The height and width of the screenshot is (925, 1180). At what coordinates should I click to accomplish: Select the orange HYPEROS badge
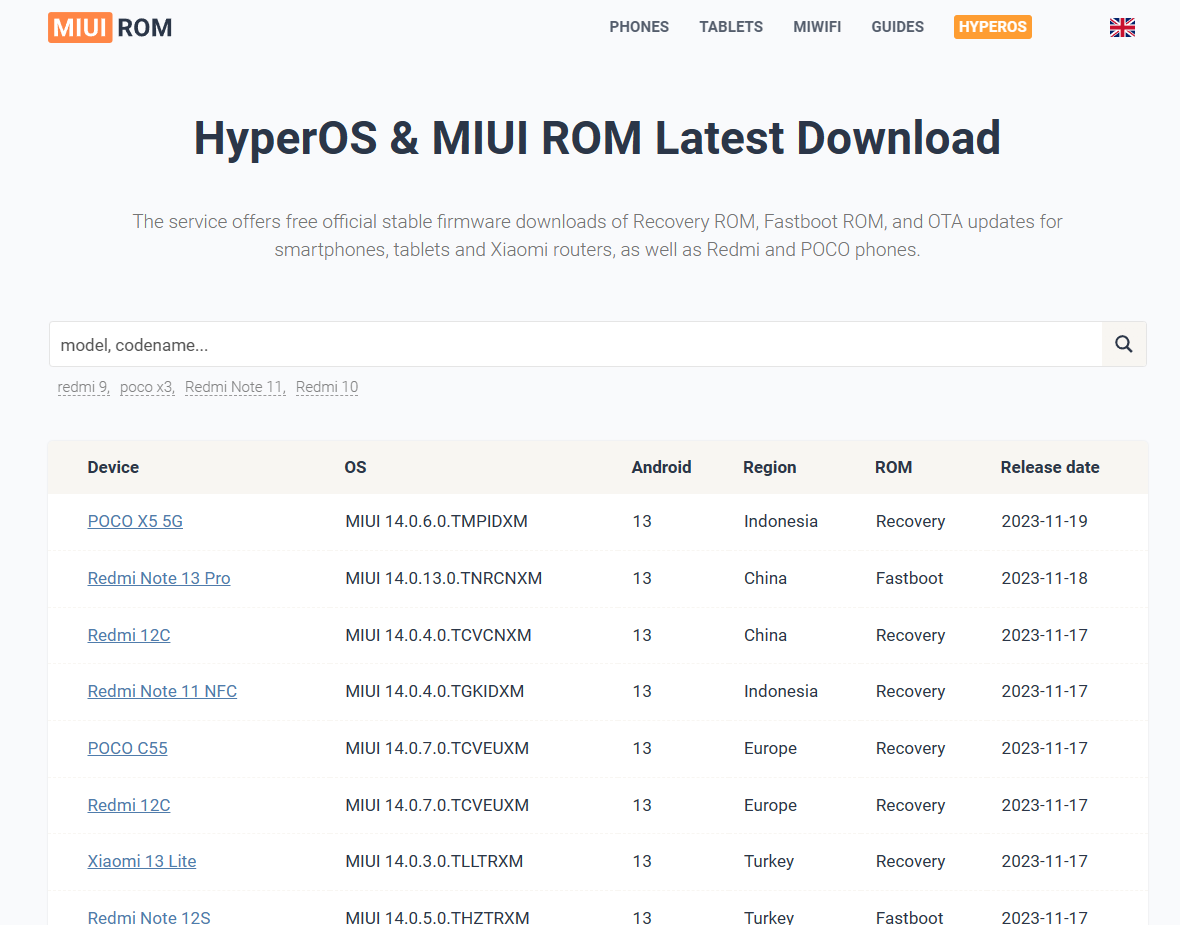(x=992, y=27)
